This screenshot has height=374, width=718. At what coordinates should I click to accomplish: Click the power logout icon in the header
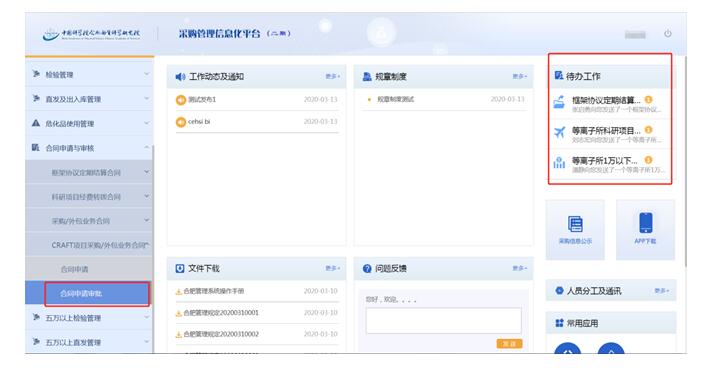(668, 33)
